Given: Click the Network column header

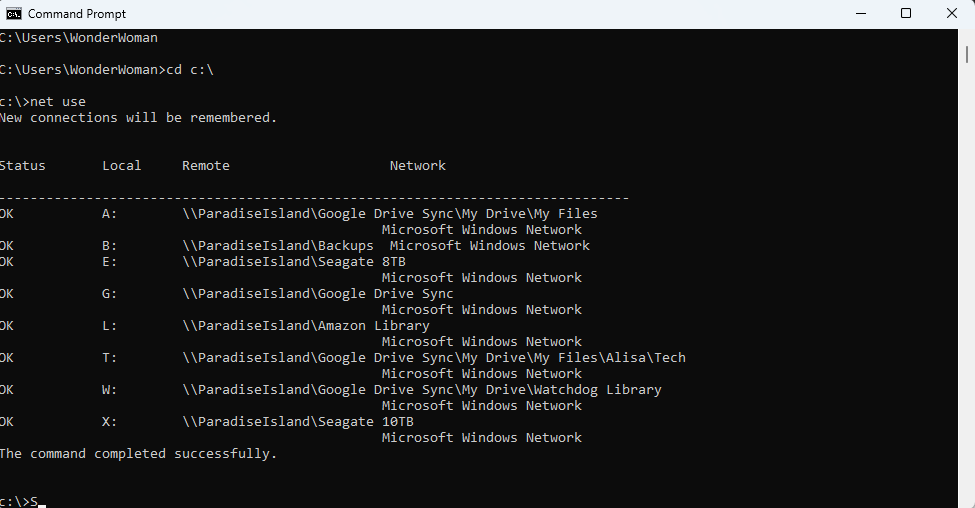Looking at the screenshot, I should point(418,165).
